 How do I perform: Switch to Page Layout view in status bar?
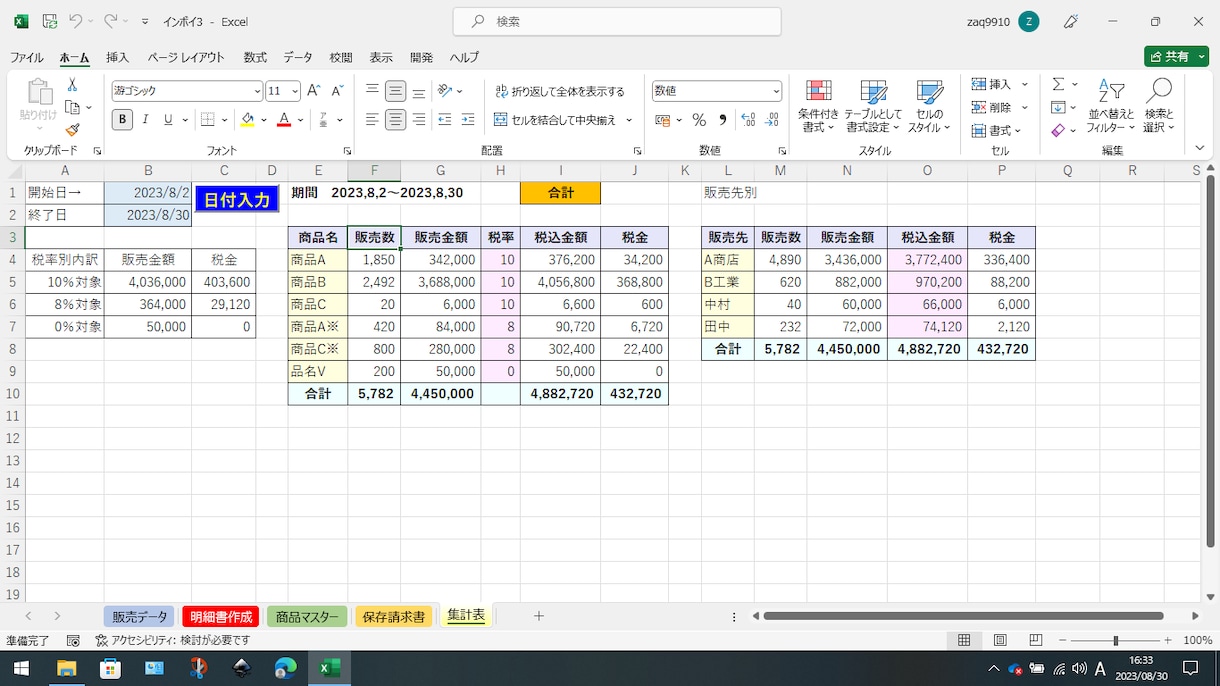coord(1000,640)
